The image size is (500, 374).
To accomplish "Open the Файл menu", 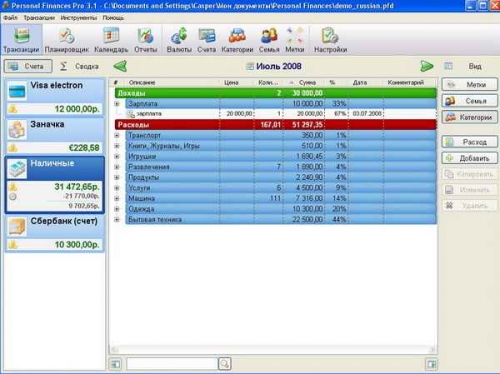I will tap(11, 18).
